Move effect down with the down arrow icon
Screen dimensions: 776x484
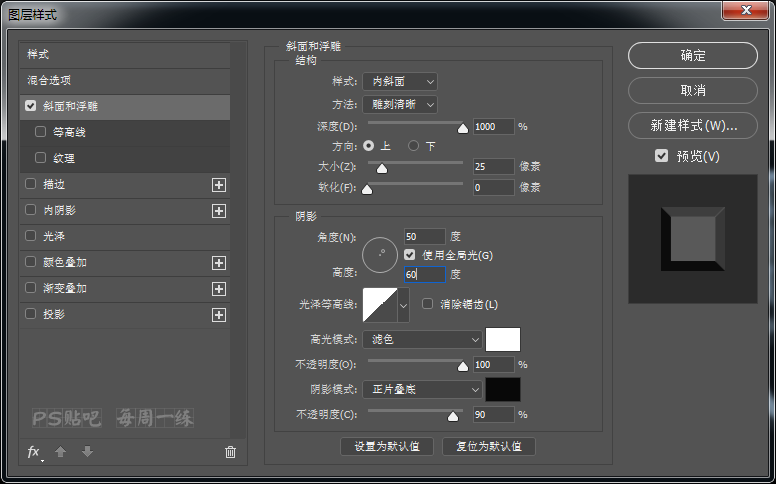click(x=88, y=451)
